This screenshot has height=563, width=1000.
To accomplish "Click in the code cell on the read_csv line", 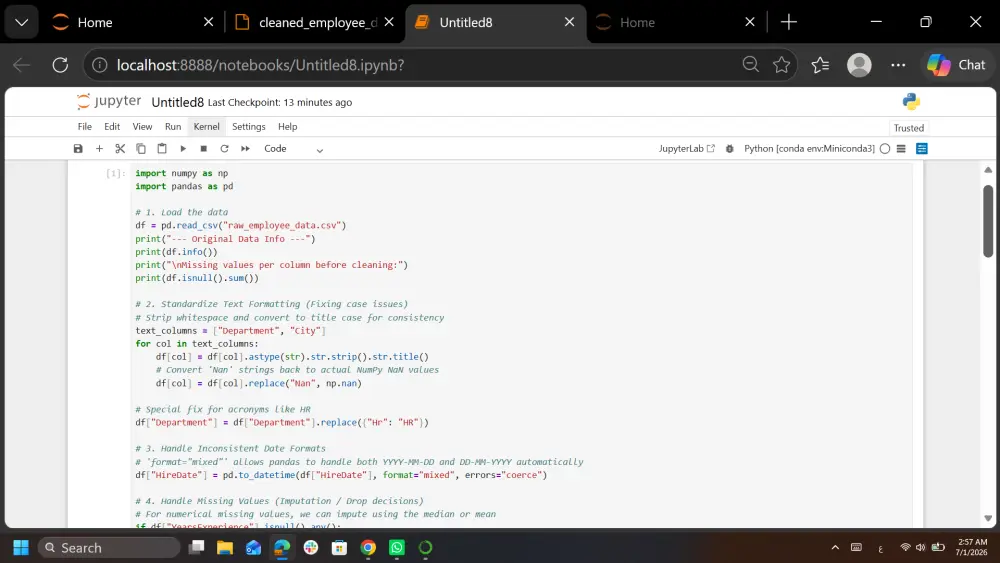I will click(240, 225).
